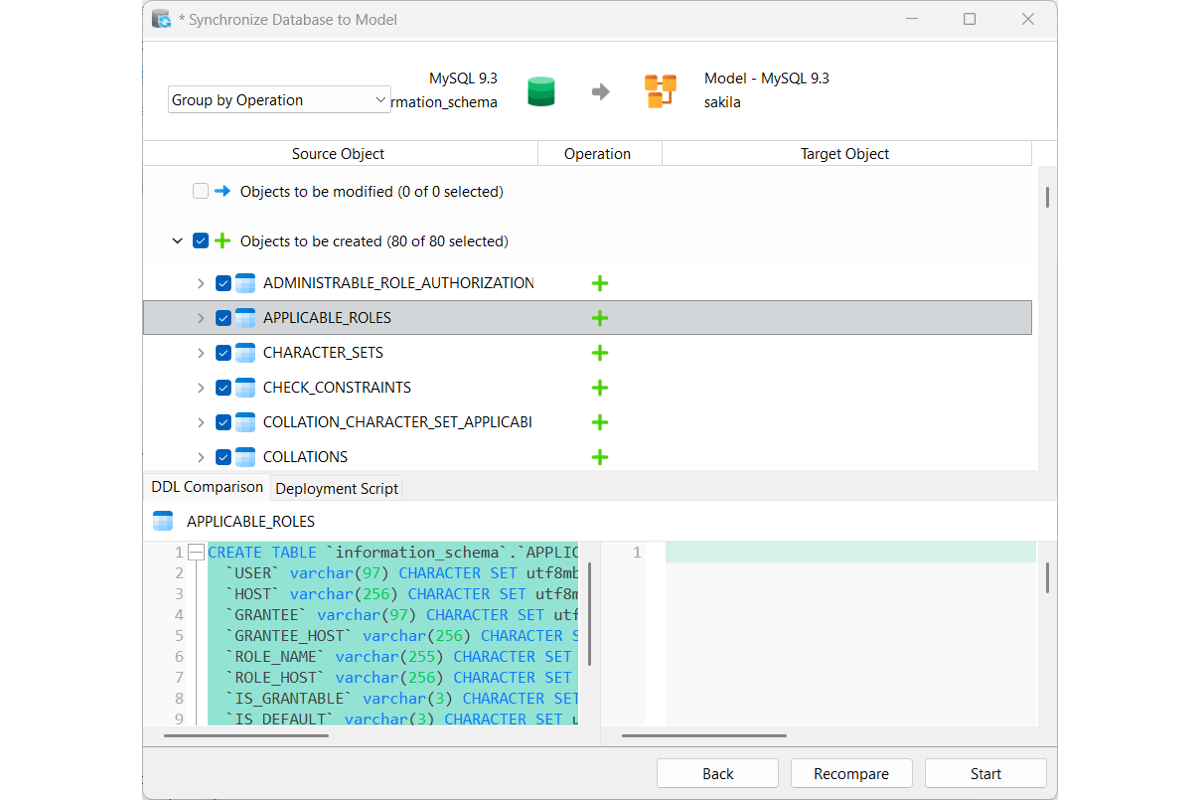This screenshot has height=800, width=1200.
Task: Click the Recompare button
Action: coord(851,773)
